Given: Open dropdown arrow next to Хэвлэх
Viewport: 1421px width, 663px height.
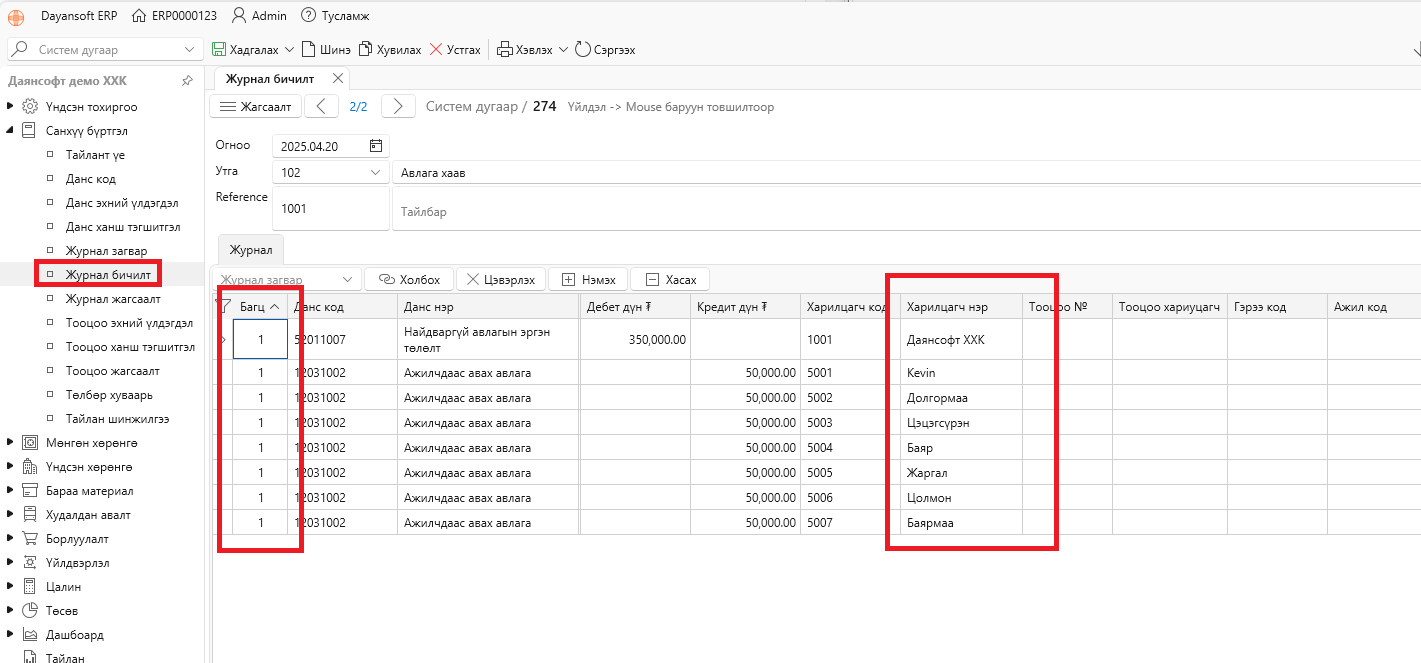Looking at the screenshot, I should click(x=563, y=49).
